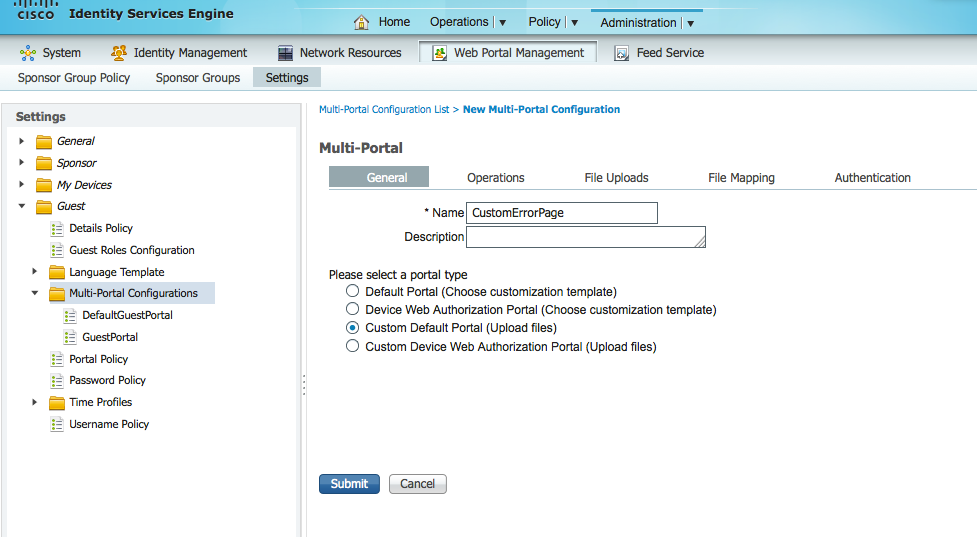Expand the My Devices tree node arrow
Image resolution: width=977 pixels, height=537 pixels.
tap(21, 184)
